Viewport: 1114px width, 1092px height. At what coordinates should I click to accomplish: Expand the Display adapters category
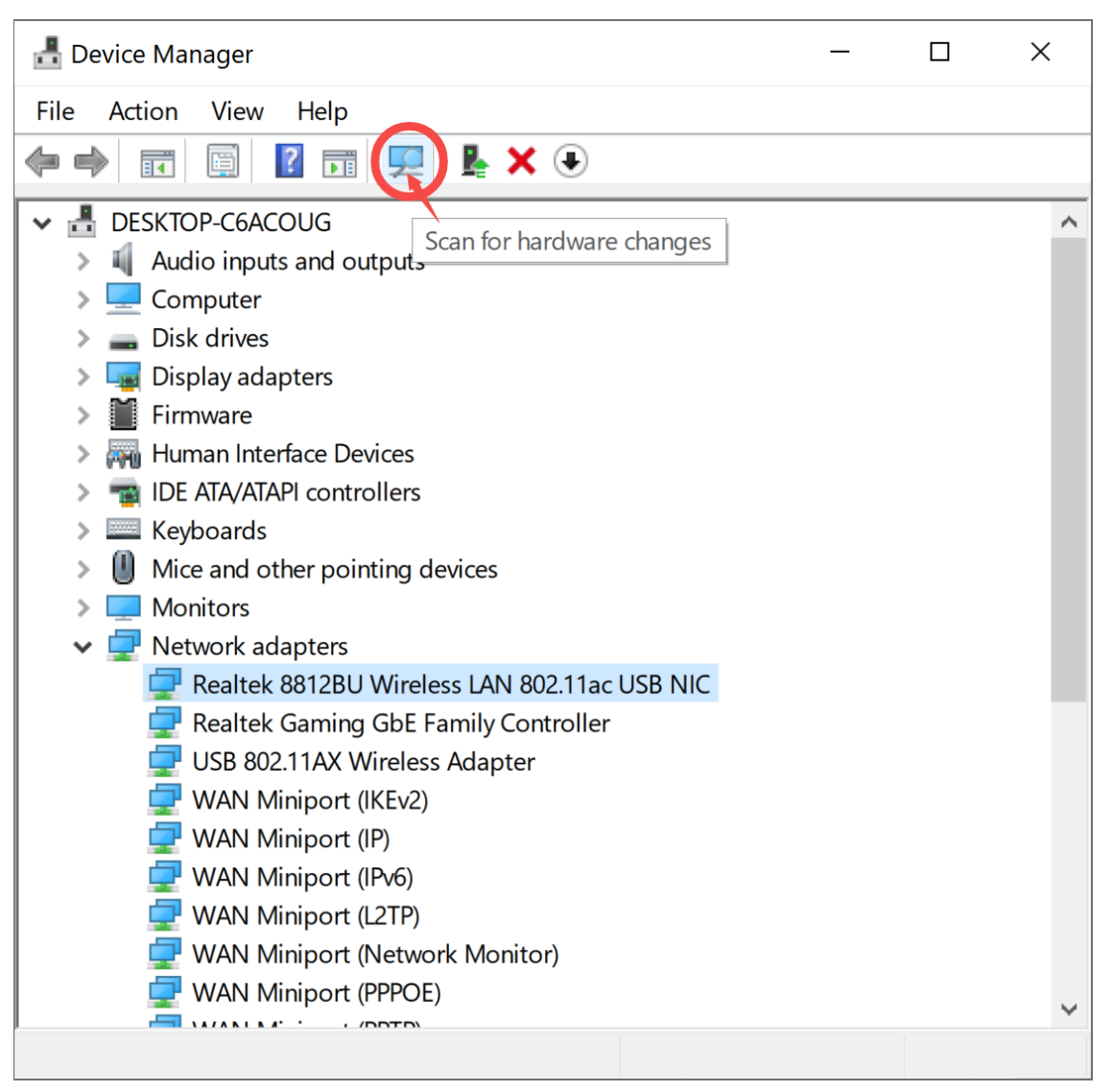[83, 377]
